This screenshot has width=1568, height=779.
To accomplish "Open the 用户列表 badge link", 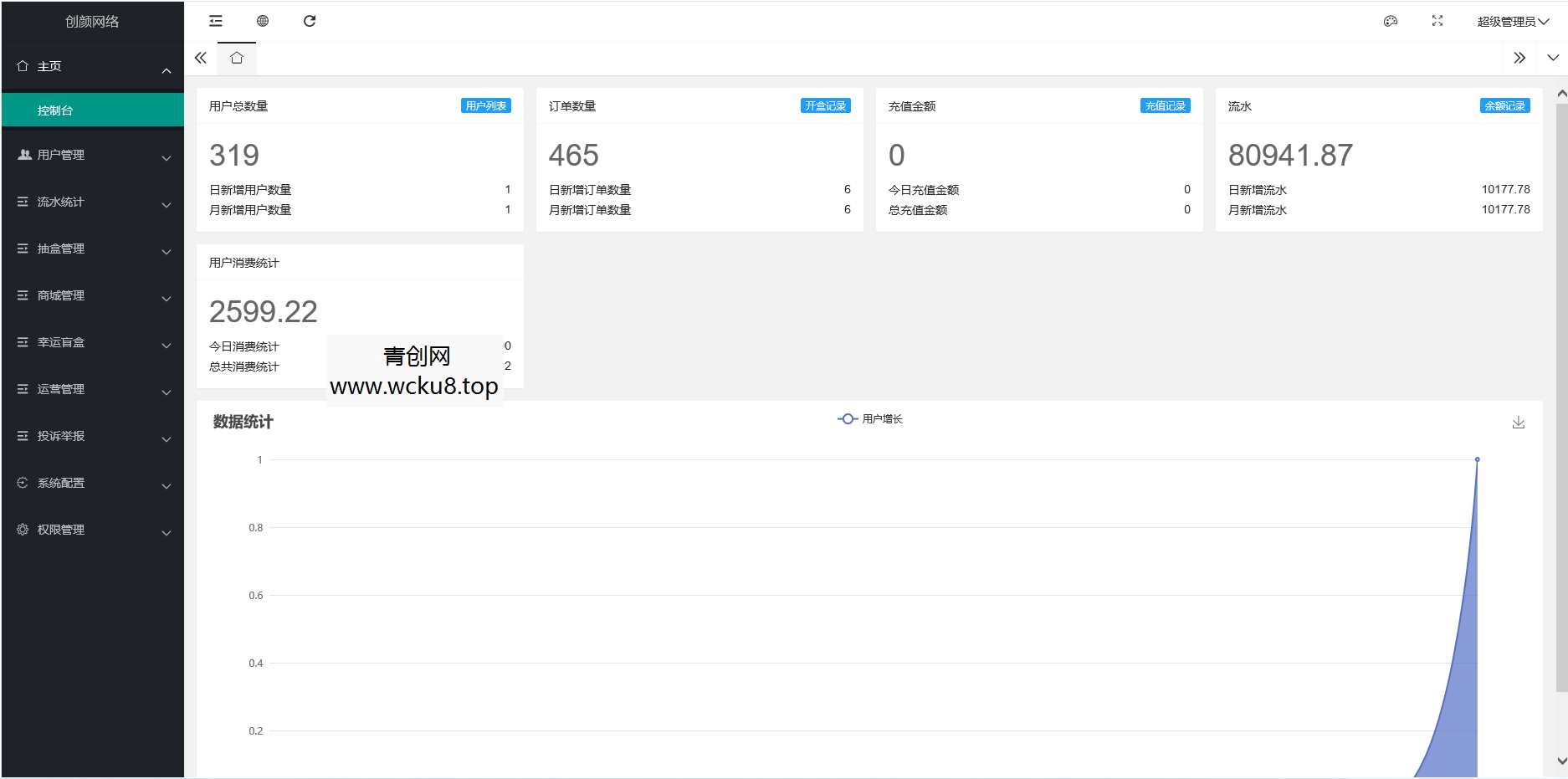I will pyautogui.click(x=485, y=106).
